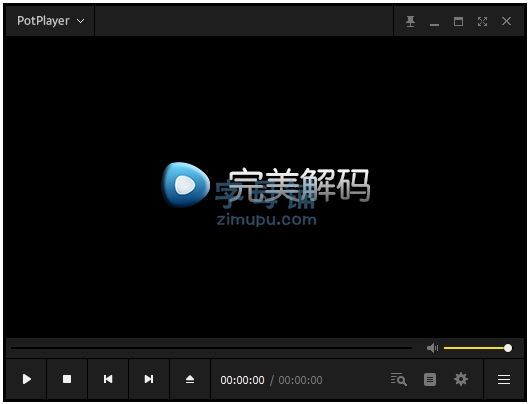Click the volume slider handle
This screenshot has width=531, height=404.
(508, 348)
